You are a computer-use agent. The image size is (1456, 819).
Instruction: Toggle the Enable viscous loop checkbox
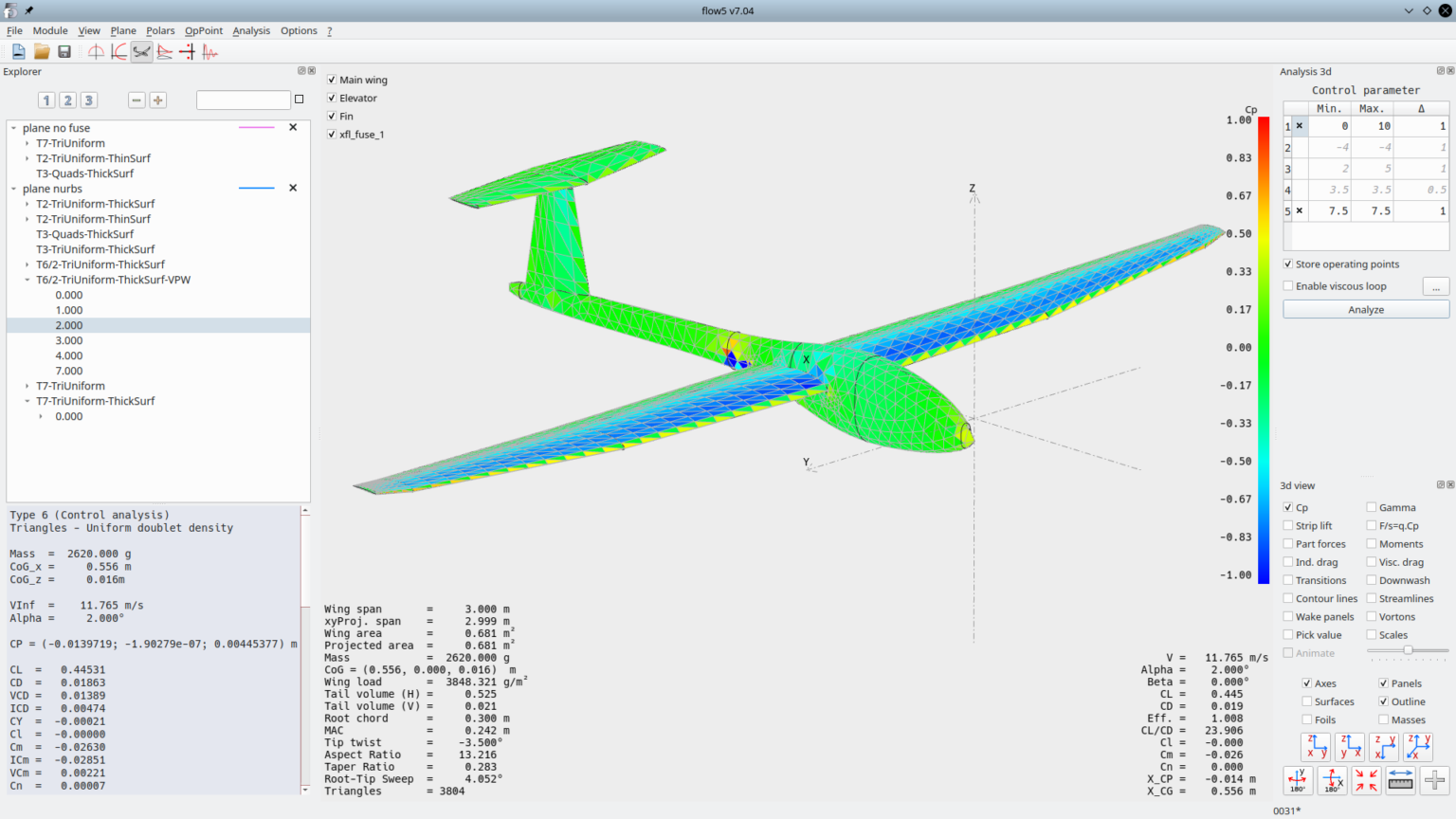tap(1288, 286)
